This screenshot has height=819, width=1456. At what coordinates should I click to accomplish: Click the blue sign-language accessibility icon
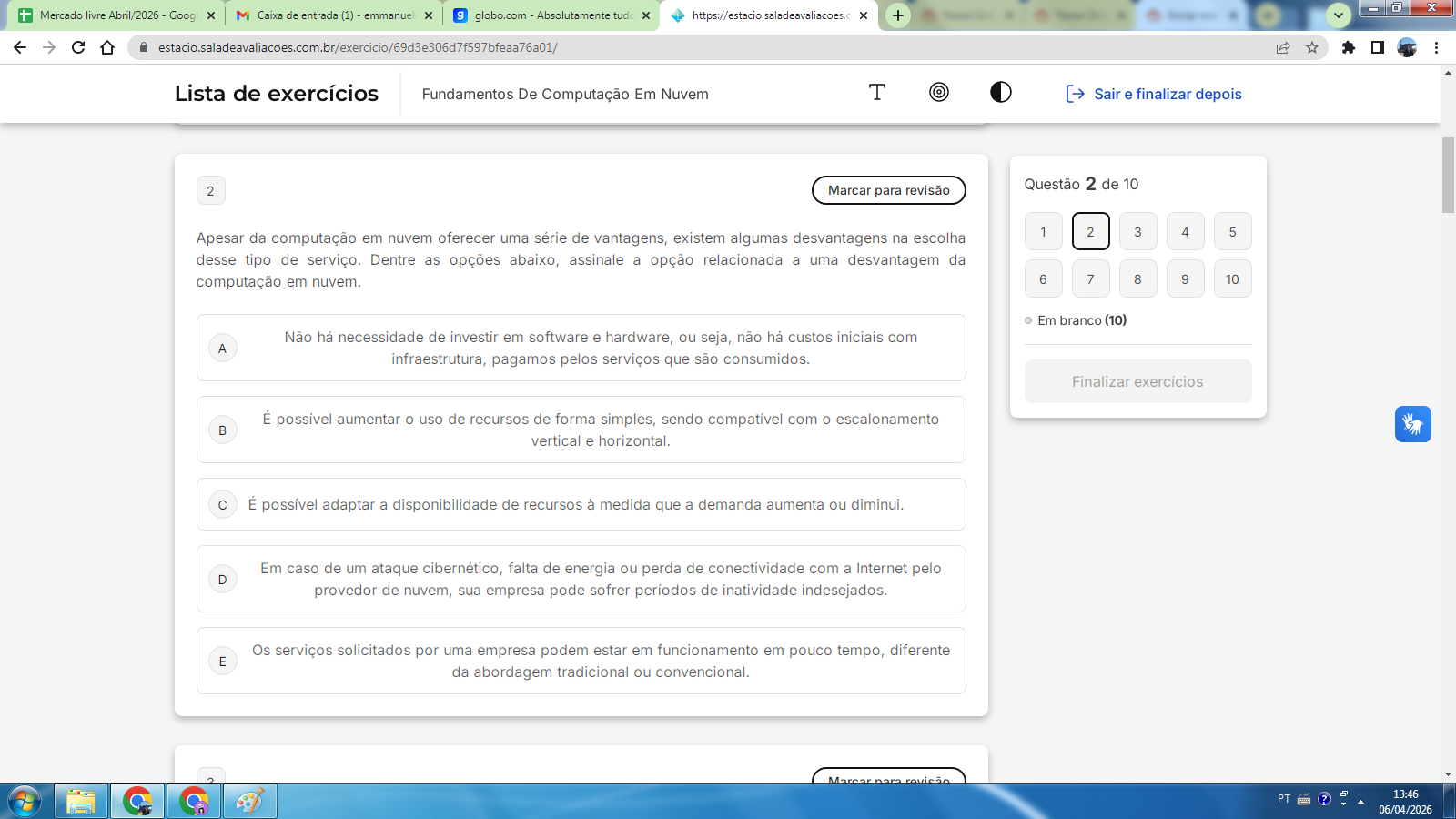tap(1412, 424)
